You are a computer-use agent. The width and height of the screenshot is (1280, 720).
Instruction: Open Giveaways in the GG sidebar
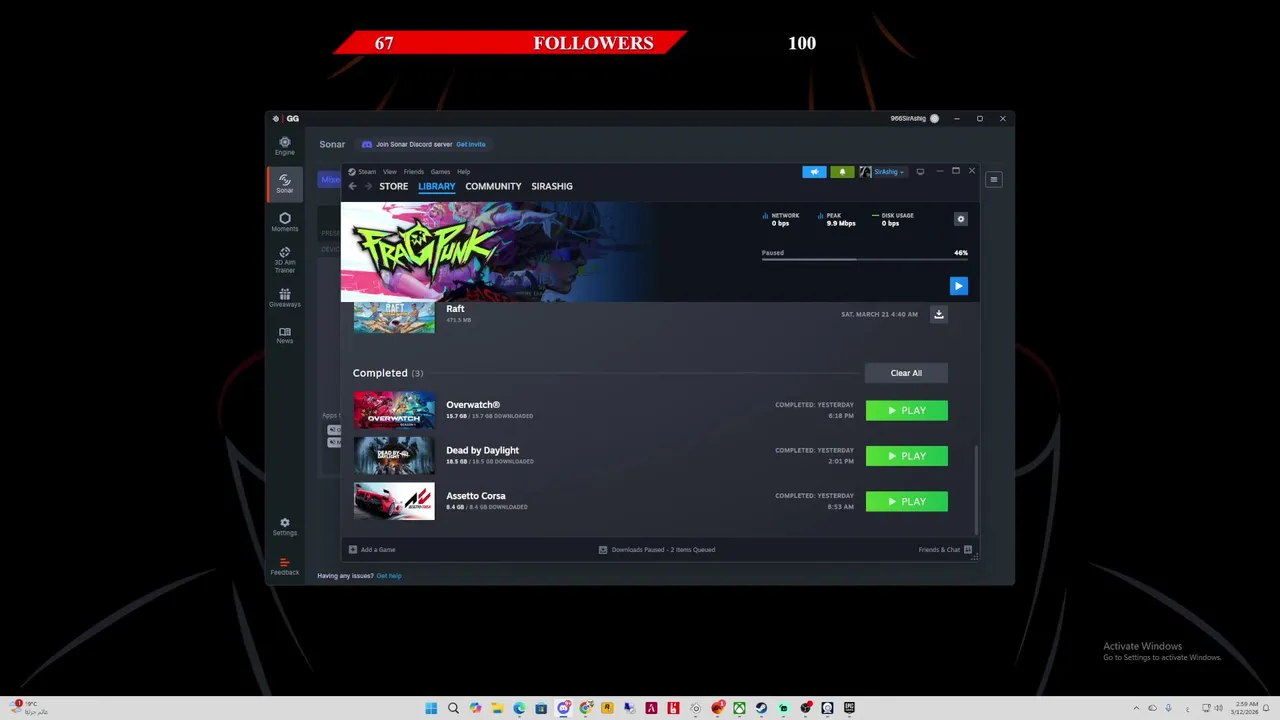[x=285, y=298]
